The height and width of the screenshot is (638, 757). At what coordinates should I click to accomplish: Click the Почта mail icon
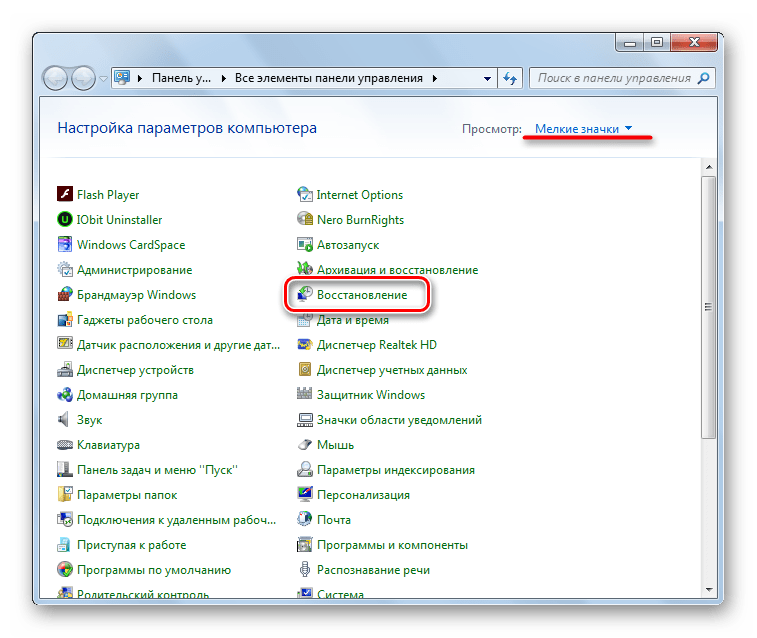click(305, 519)
